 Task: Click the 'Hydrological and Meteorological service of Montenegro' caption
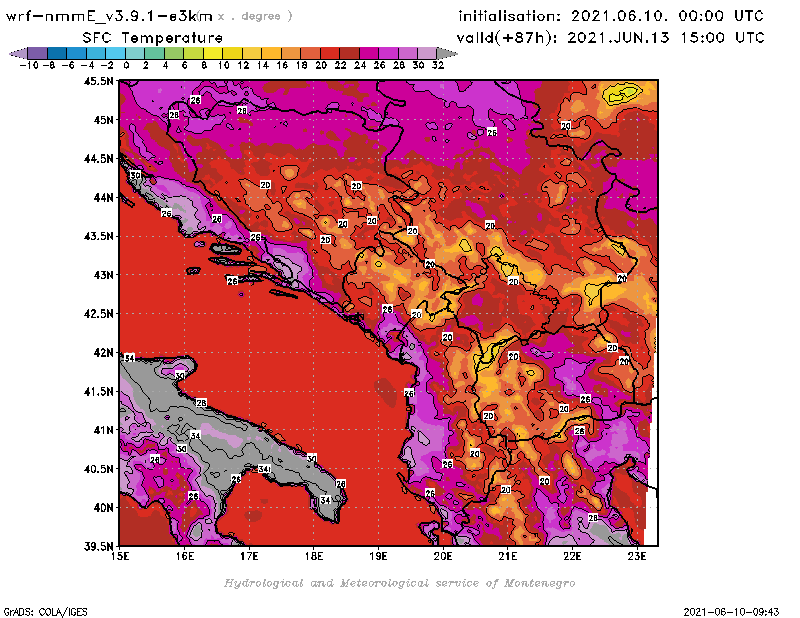(x=399, y=583)
